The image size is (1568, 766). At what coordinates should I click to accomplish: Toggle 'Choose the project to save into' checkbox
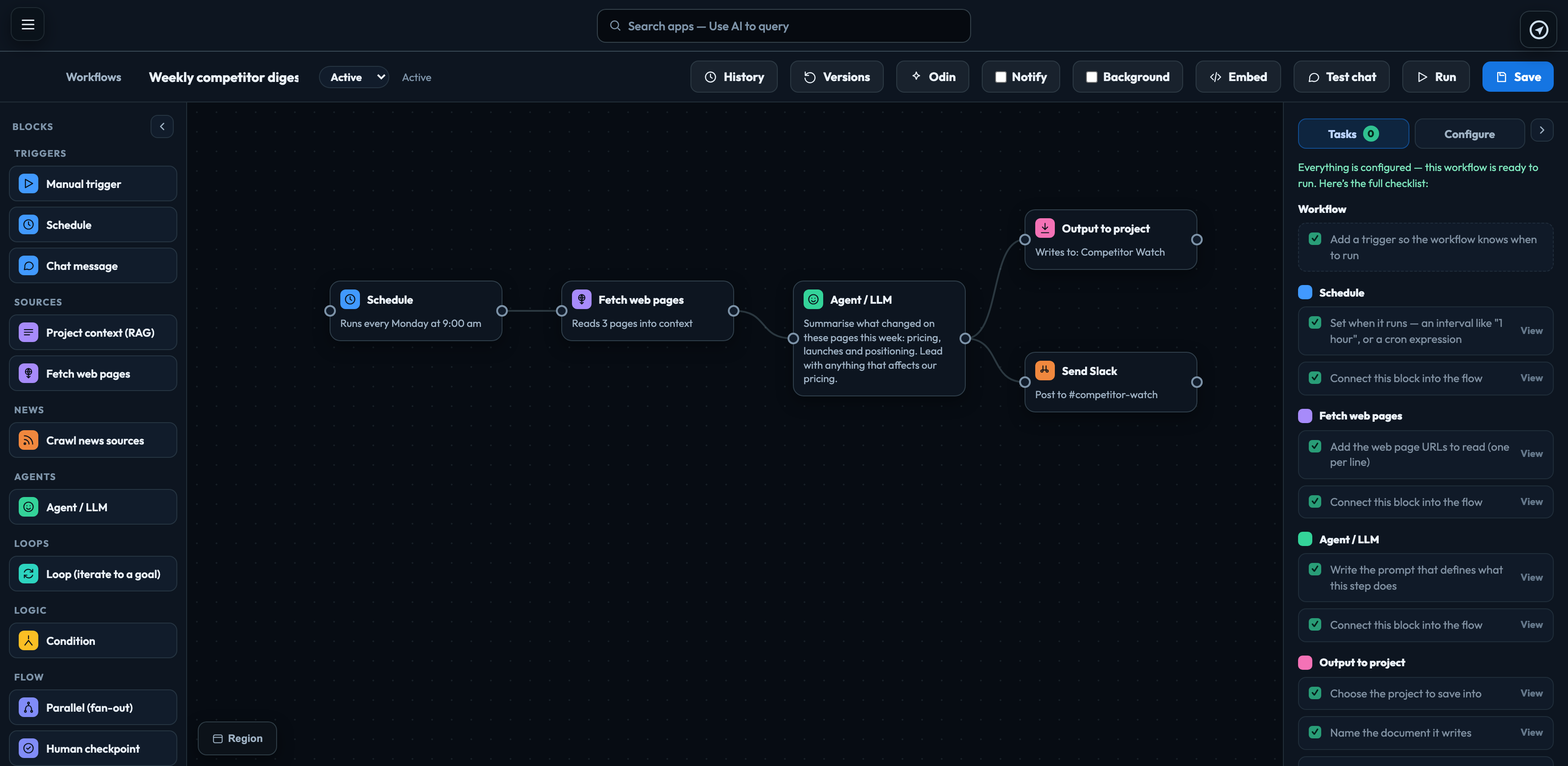tap(1315, 693)
